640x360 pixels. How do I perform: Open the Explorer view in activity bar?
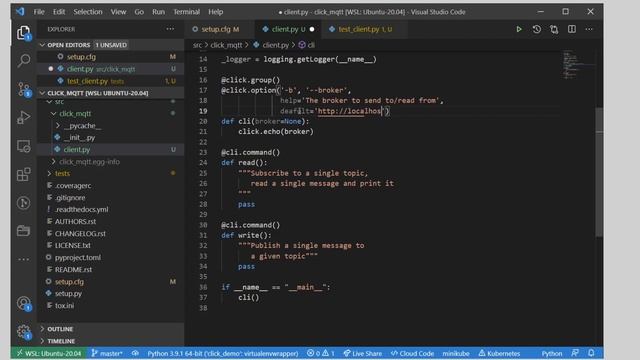point(24,33)
